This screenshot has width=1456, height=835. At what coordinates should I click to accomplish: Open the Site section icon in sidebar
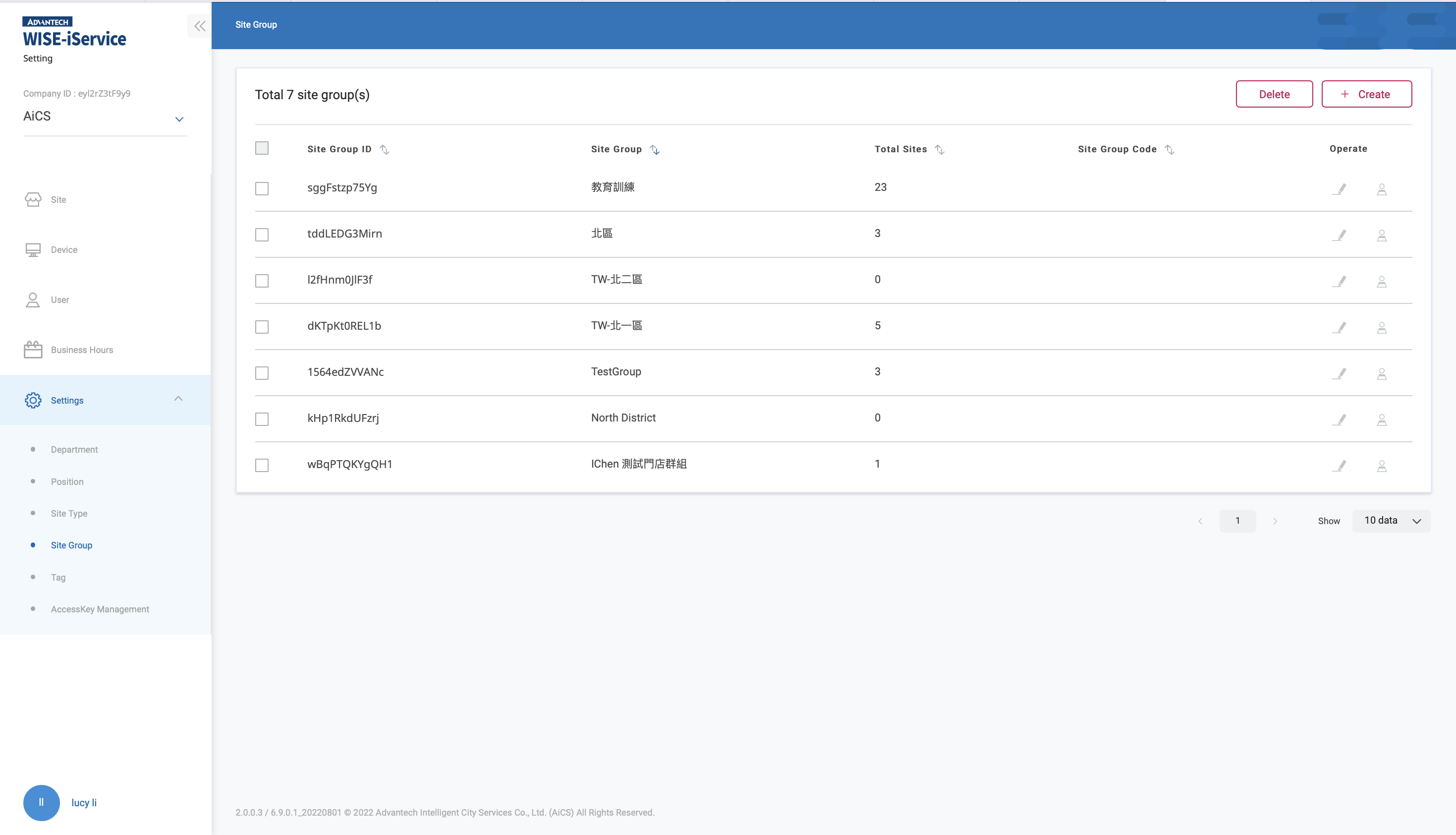(33, 199)
